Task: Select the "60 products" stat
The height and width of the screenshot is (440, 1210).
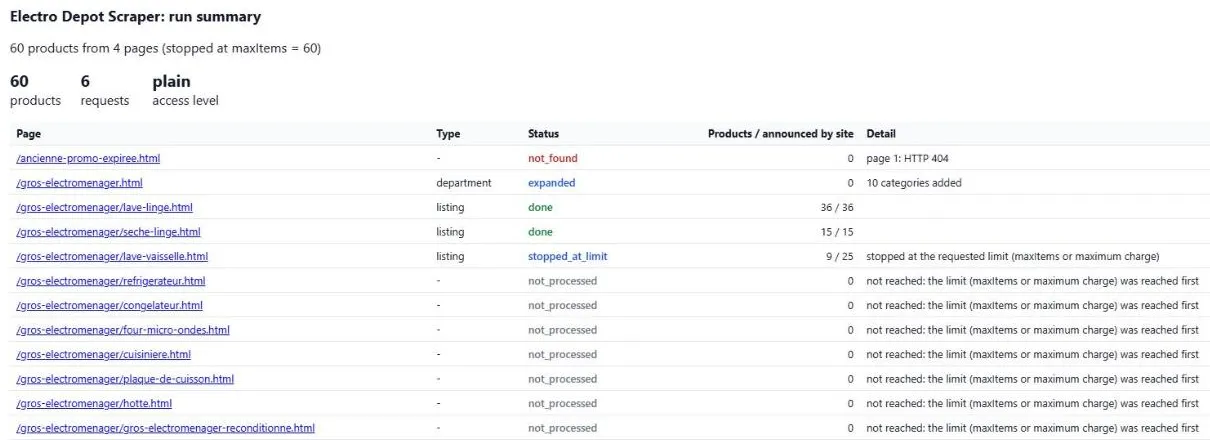Action: [x=35, y=90]
